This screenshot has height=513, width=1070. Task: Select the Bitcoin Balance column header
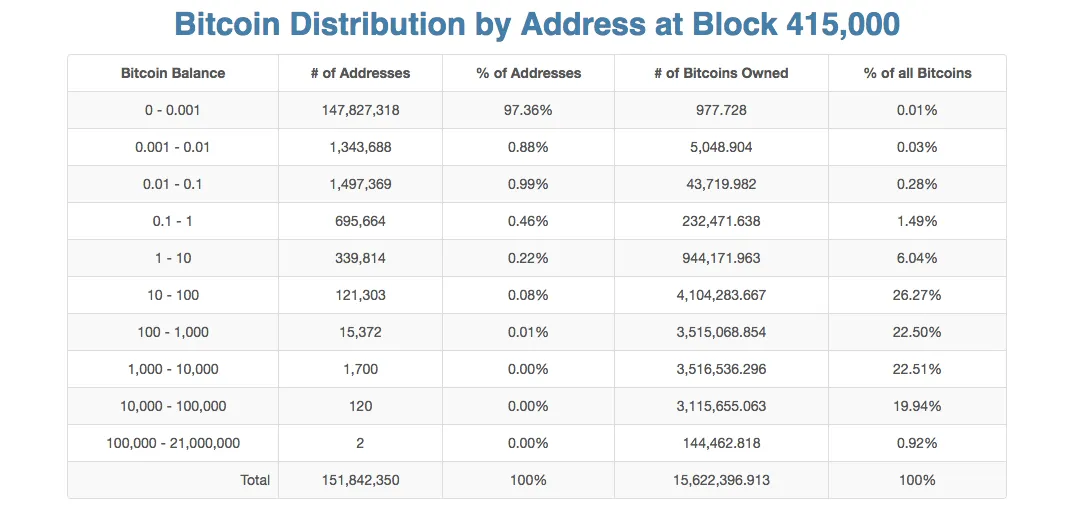[173, 73]
